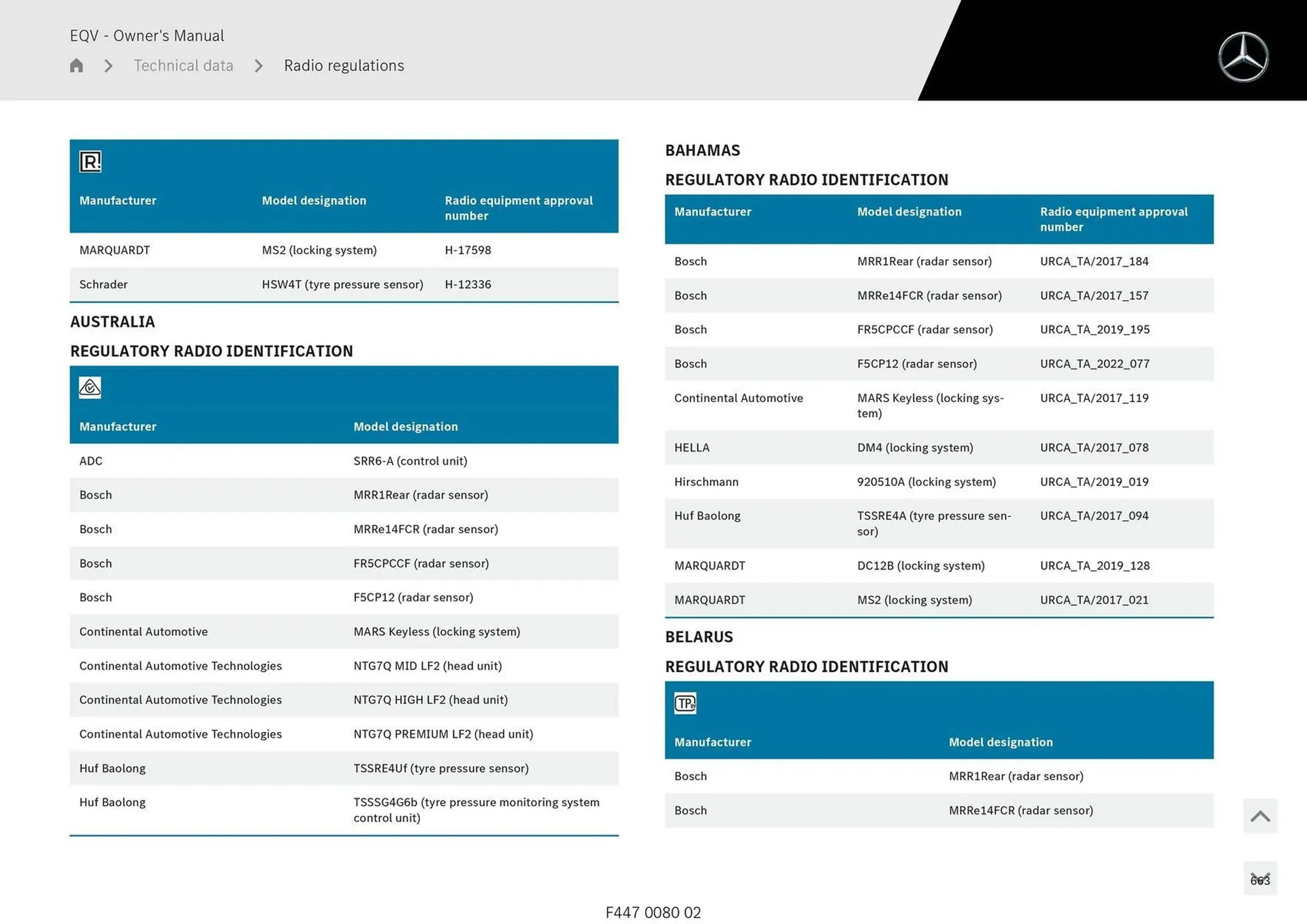Click the BAHAMAS section heading
The width and height of the screenshot is (1307, 924).
703,150
